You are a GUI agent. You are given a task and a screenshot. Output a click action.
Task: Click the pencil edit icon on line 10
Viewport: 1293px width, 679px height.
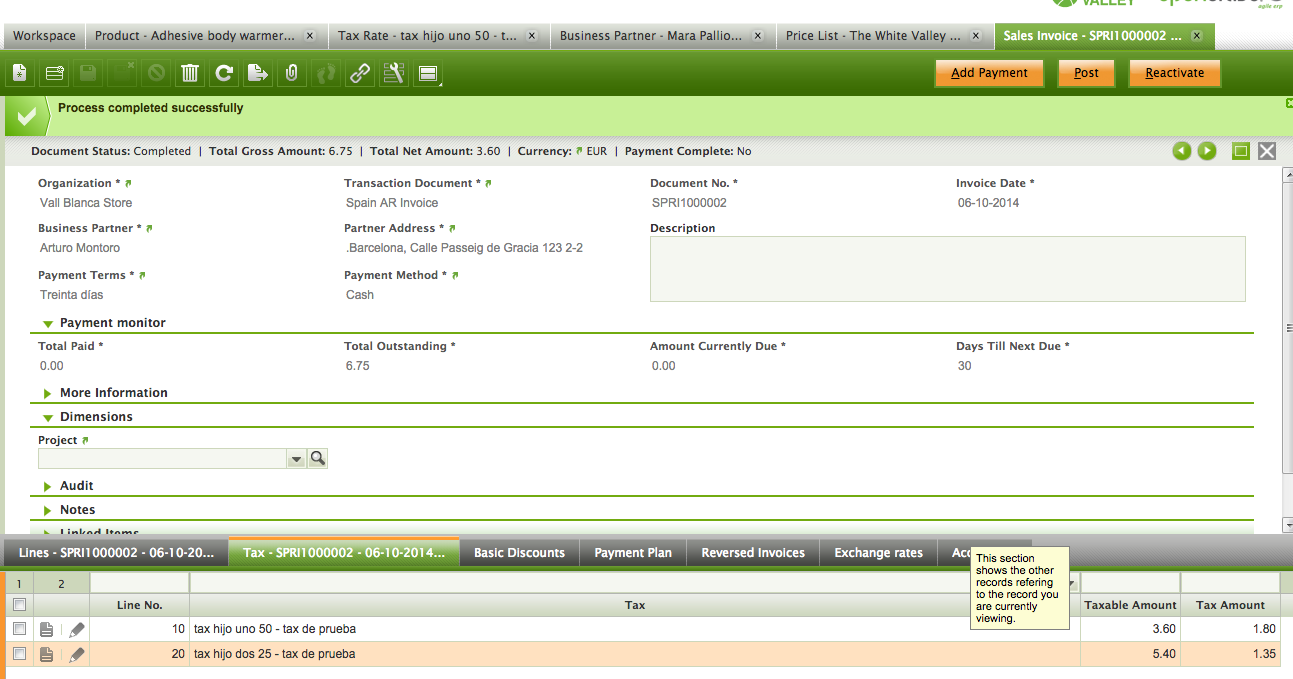click(x=77, y=630)
